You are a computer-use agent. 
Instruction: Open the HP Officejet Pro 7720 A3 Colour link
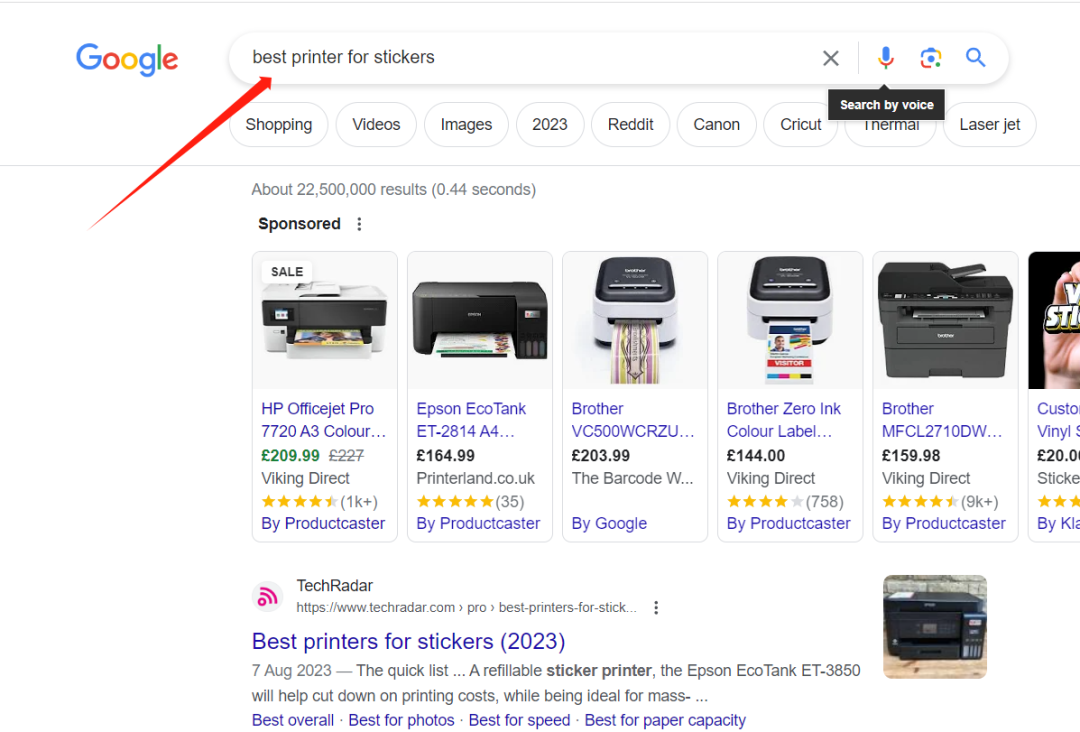324,420
